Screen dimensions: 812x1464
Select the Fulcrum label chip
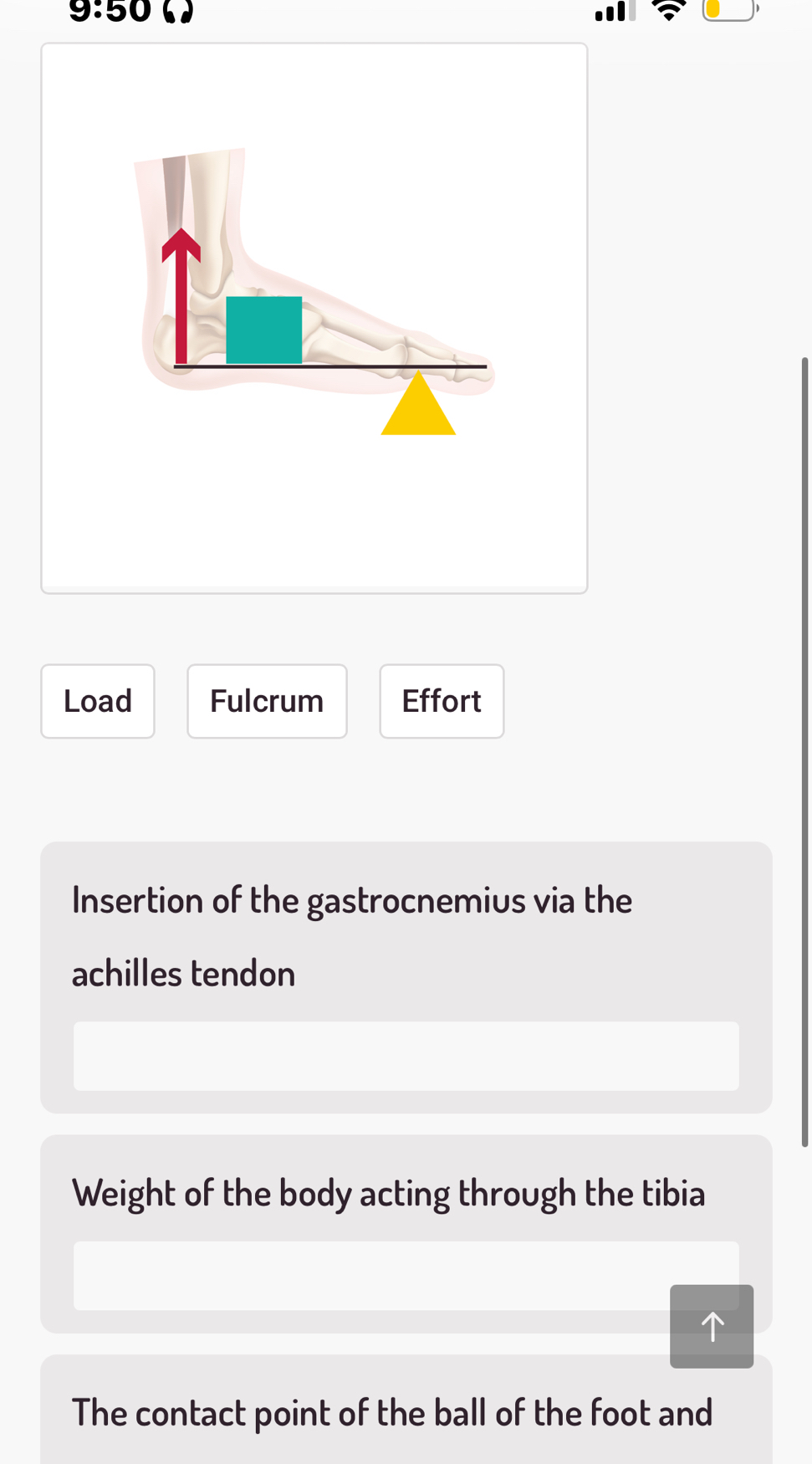pos(267,701)
